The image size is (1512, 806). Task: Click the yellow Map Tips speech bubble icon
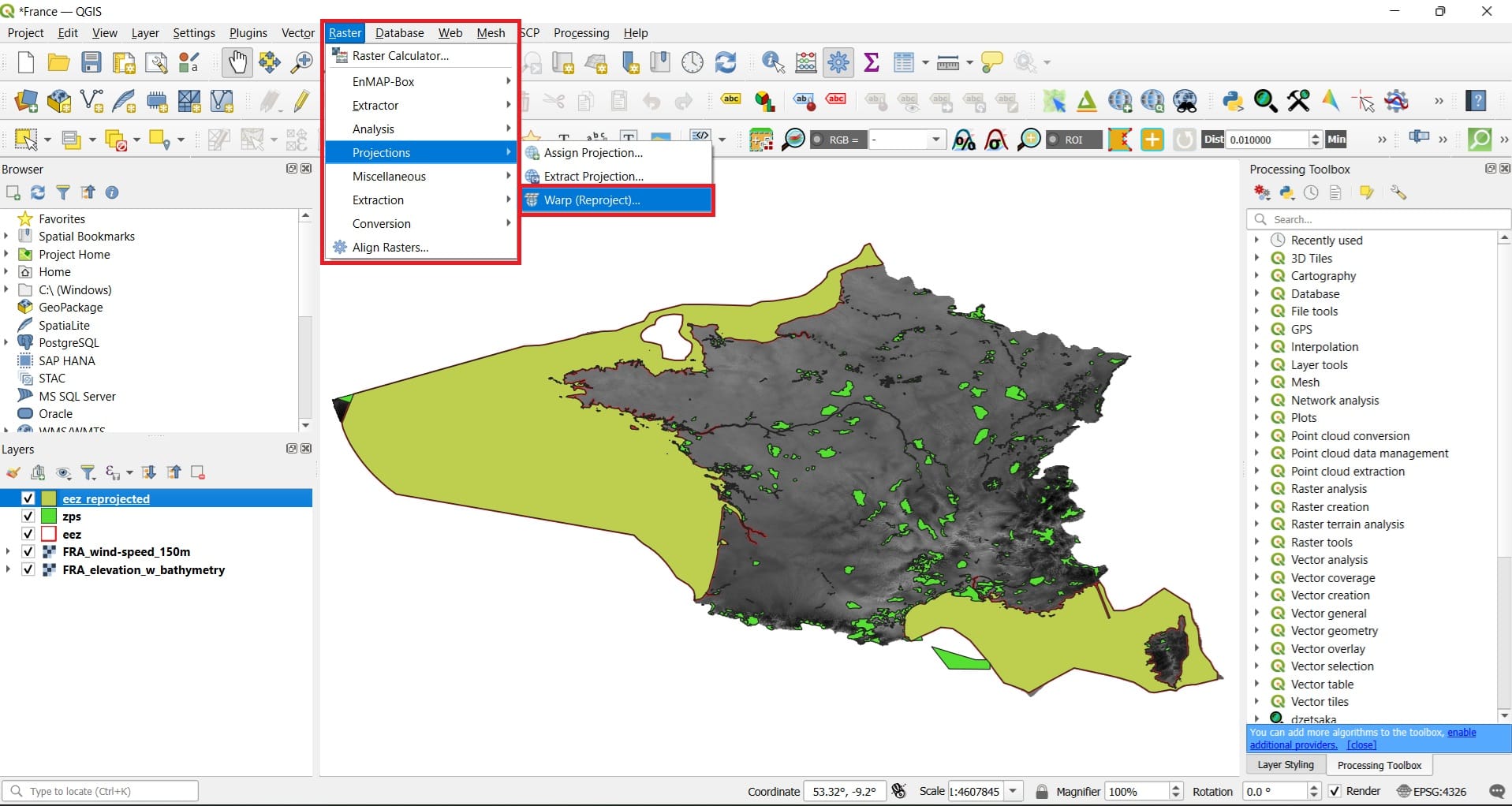tap(991, 62)
